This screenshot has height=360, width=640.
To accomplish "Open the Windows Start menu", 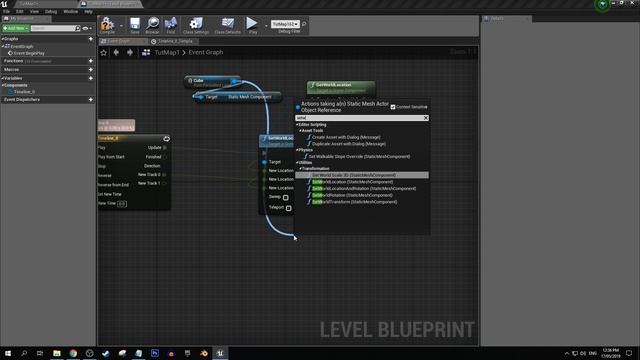I will click(8, 353).
